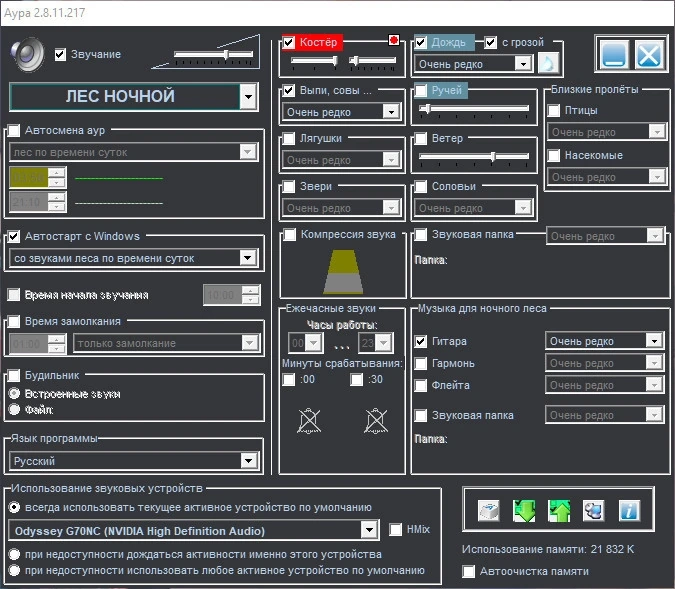The height and width of the screenshot is (589, 675).
Task: Open the лес по времени суток dropdown
Action: point(248,152)
